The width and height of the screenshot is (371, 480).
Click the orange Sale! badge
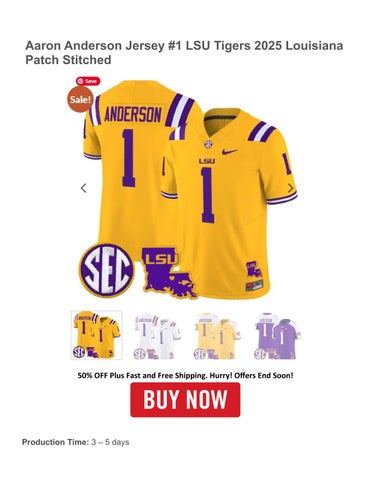[x=80, y=99]
